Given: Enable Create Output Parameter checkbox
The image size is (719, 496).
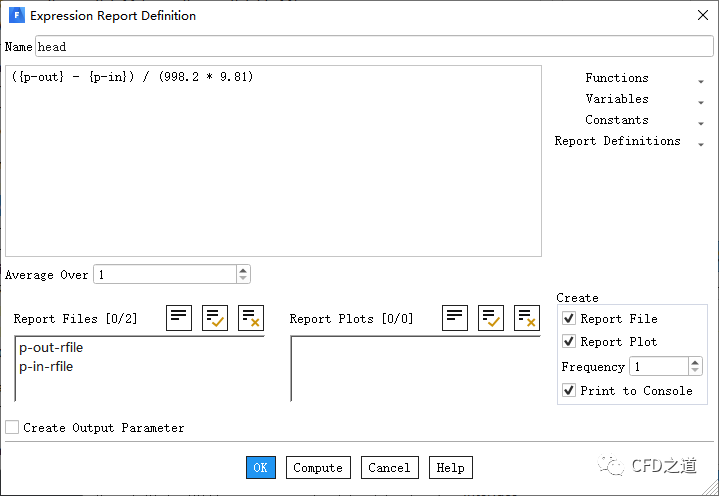Looking at the screenshot, I should click(x=12, y=427).
